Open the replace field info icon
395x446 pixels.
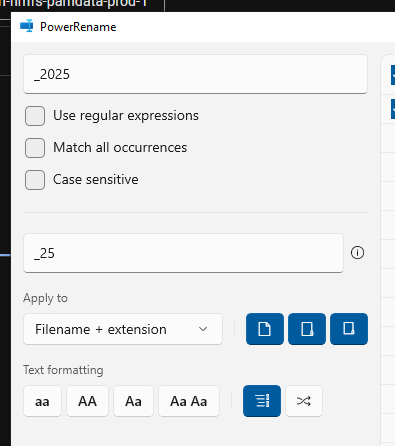pyautogui.click(x=357, y=253)
